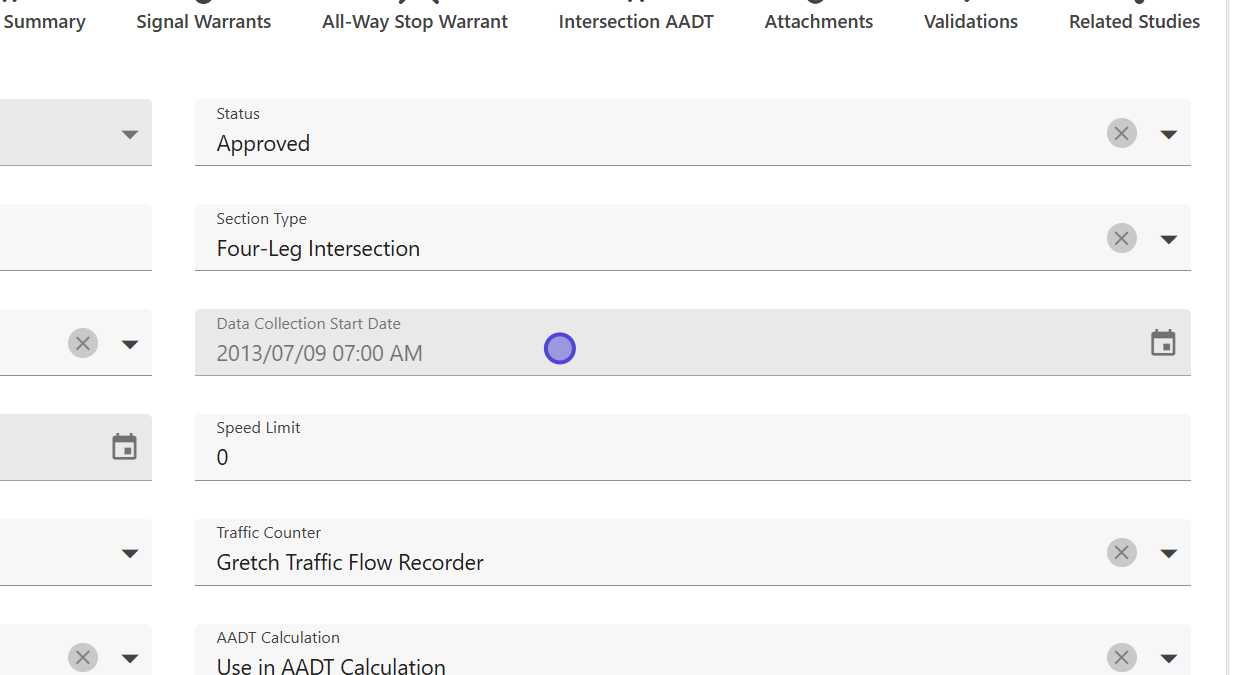The height and width of the screenshot is (675, 1236).
Task: Go to the Intersection AADT tab
Action: pyautogui.click(x=636, y=22)
